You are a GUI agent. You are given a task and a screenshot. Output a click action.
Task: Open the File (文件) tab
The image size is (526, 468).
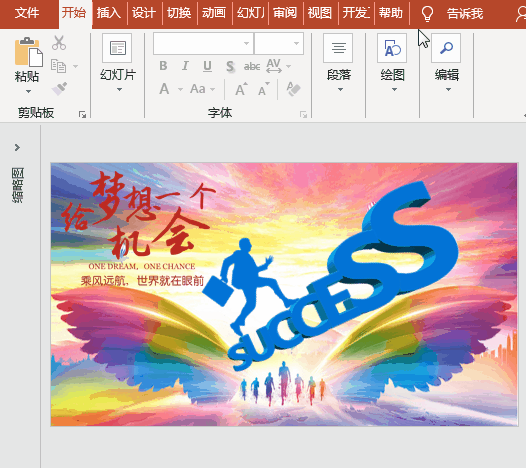point(27,13)
